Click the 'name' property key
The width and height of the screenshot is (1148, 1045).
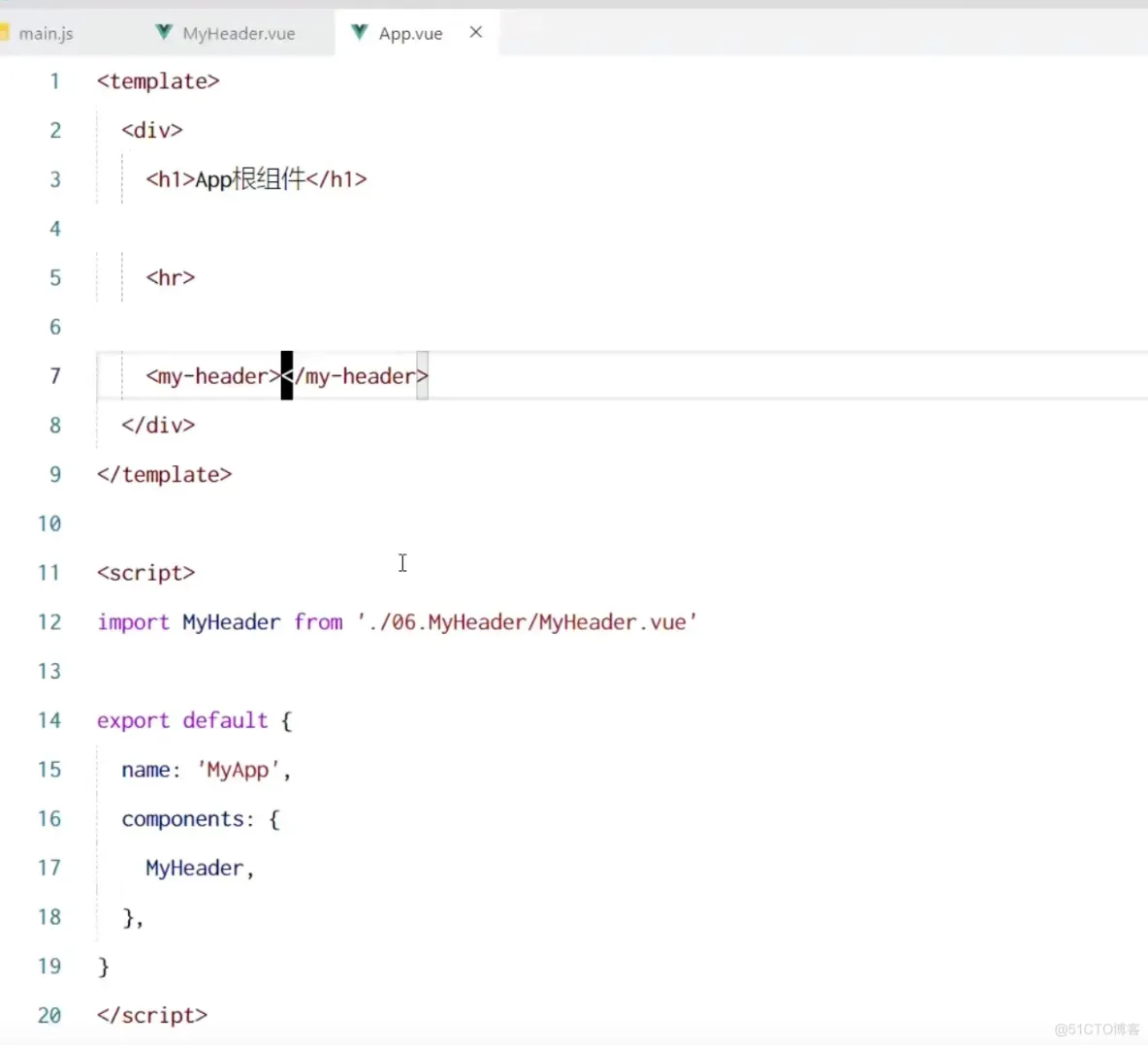click(x=145, y=770)
